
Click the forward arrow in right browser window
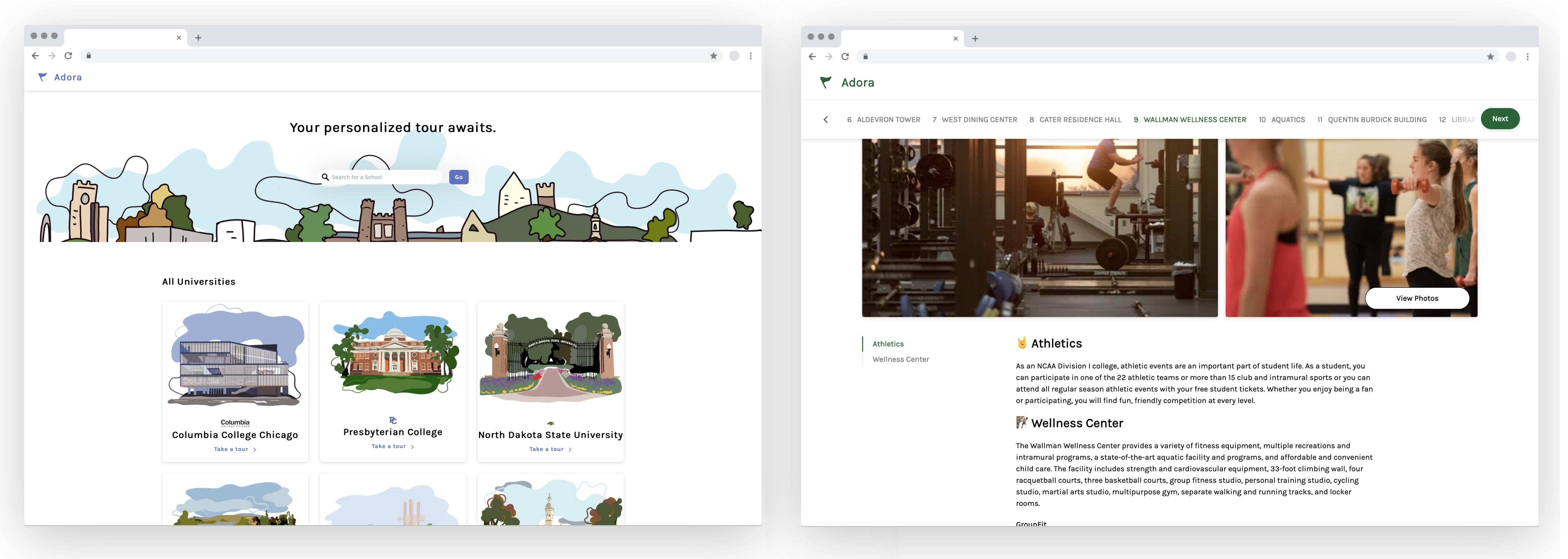coord(828,57)
